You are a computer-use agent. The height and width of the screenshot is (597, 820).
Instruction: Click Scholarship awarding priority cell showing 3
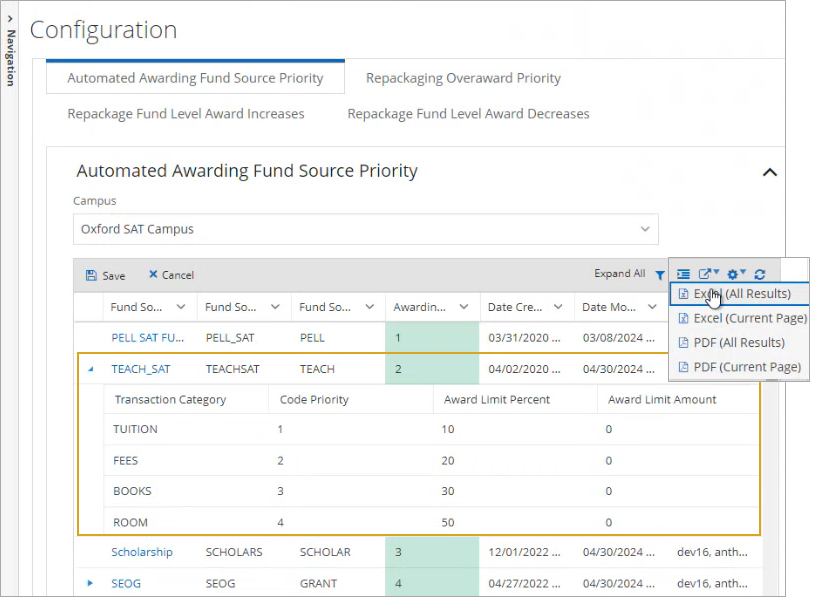[x=432, y=552]
